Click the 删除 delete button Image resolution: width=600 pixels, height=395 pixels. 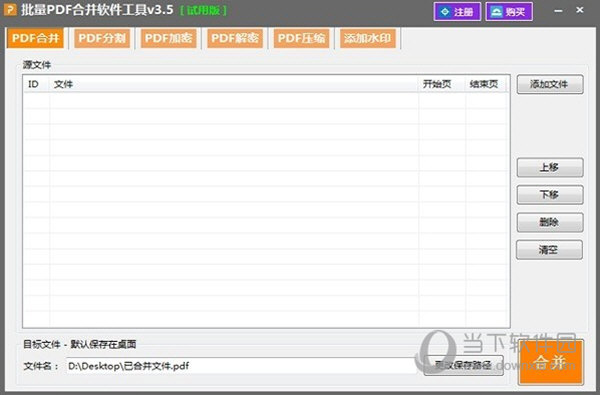click(550, 222)
